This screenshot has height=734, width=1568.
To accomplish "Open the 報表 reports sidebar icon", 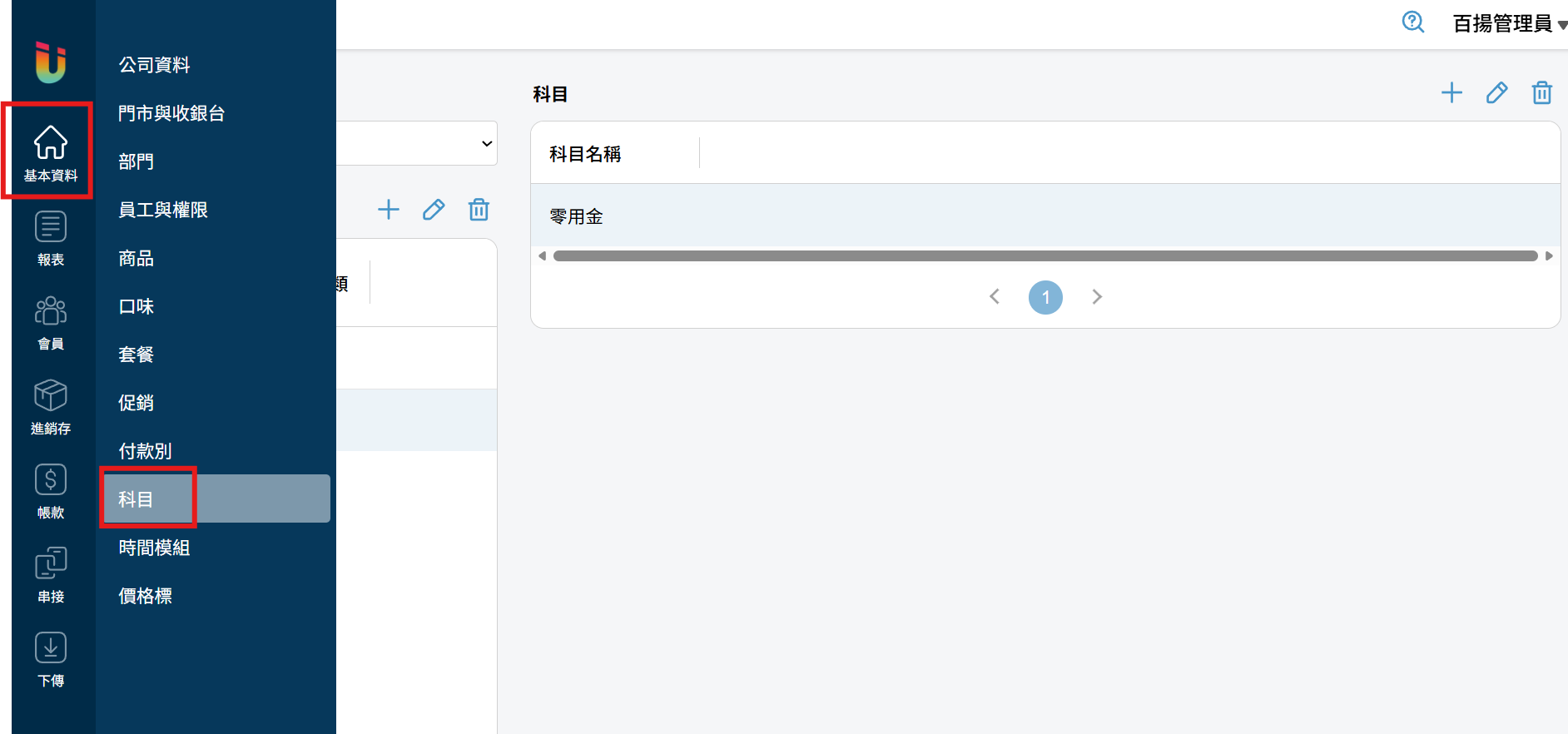I will point(51,237).
